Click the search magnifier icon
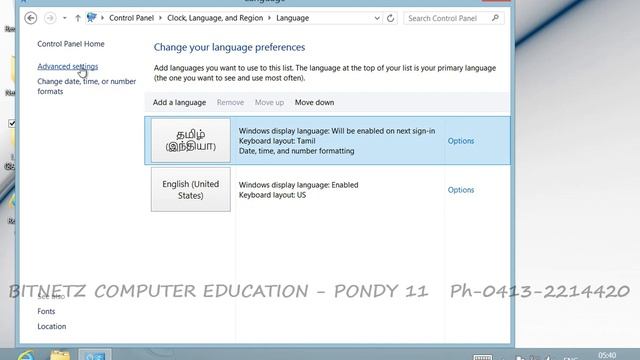Viewport: 640px width, 360px height. click(x=496, y=18)
